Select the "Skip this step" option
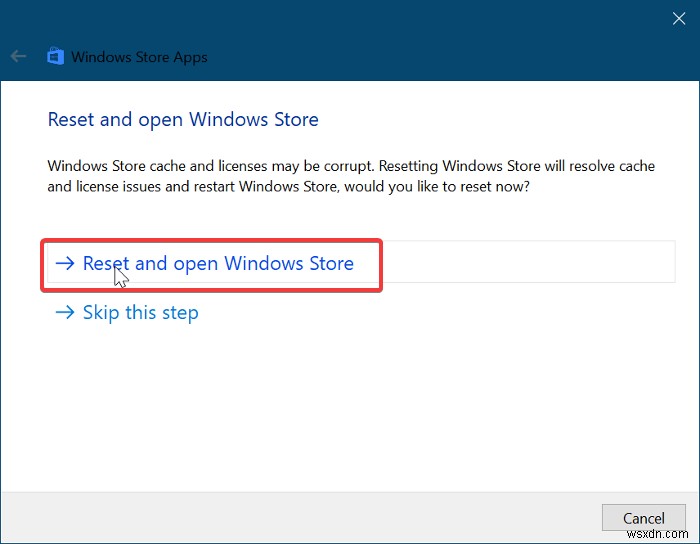 [127, 312]
